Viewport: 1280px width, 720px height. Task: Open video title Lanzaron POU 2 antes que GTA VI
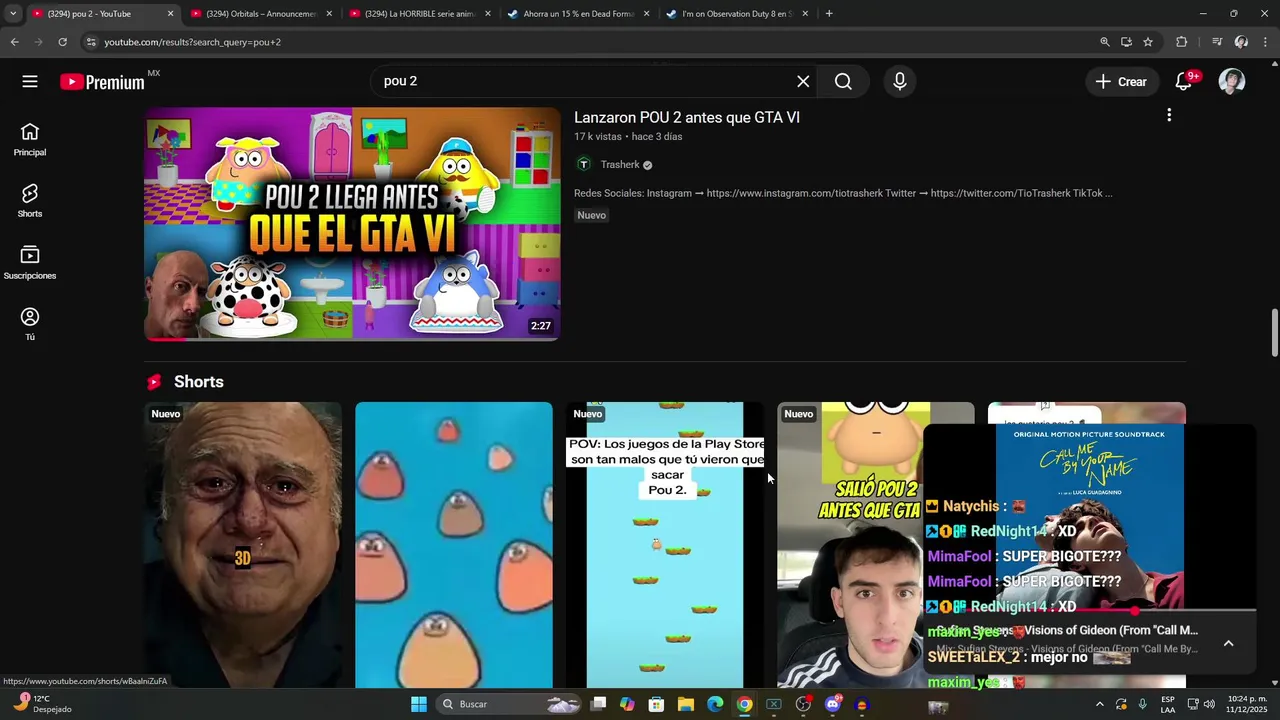click(x=687, y=117)
